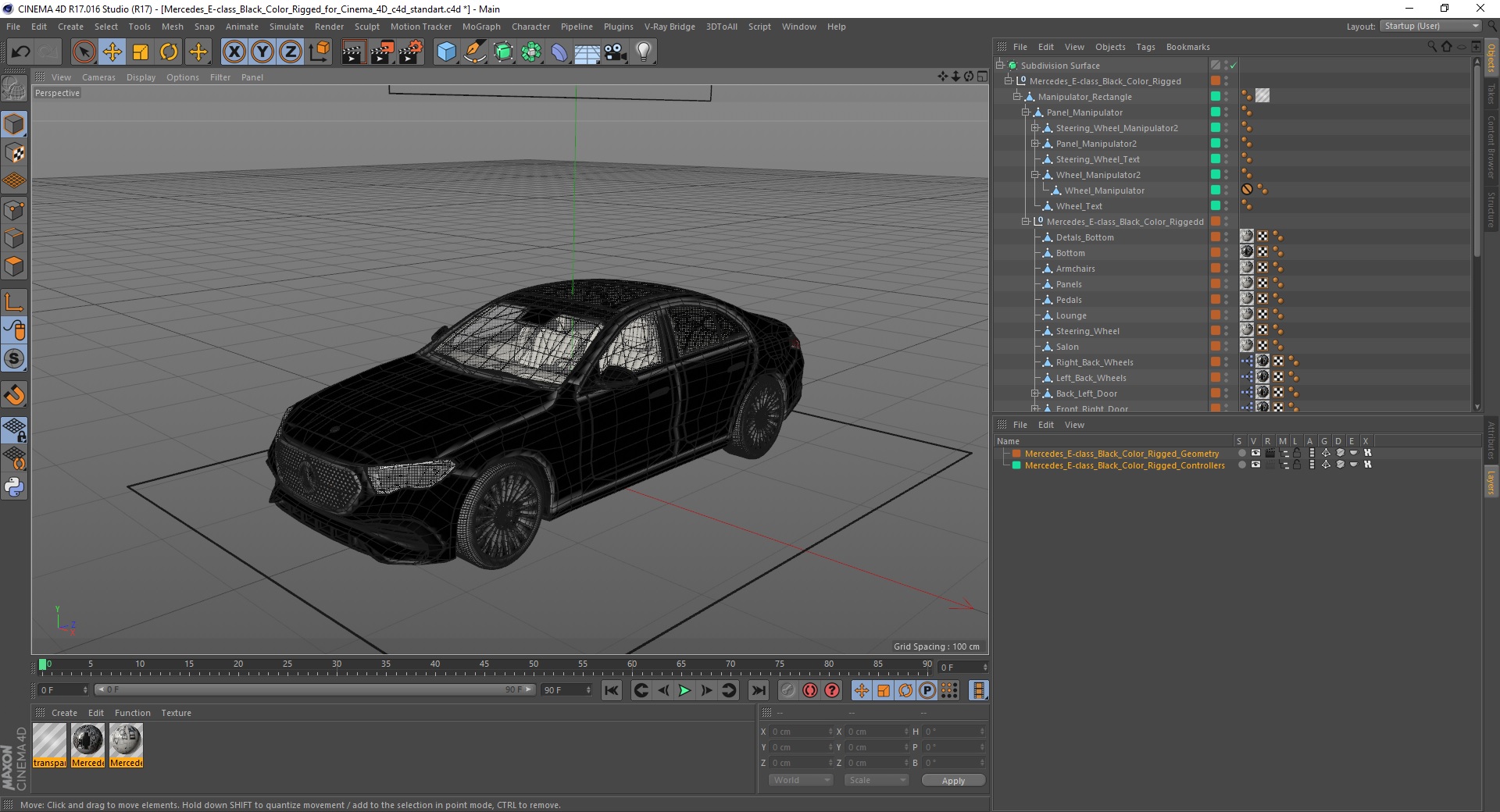Screen dimensions: 1500x812
Task: Toggle visibility of Geometry layer
Action: [1255, 453]
